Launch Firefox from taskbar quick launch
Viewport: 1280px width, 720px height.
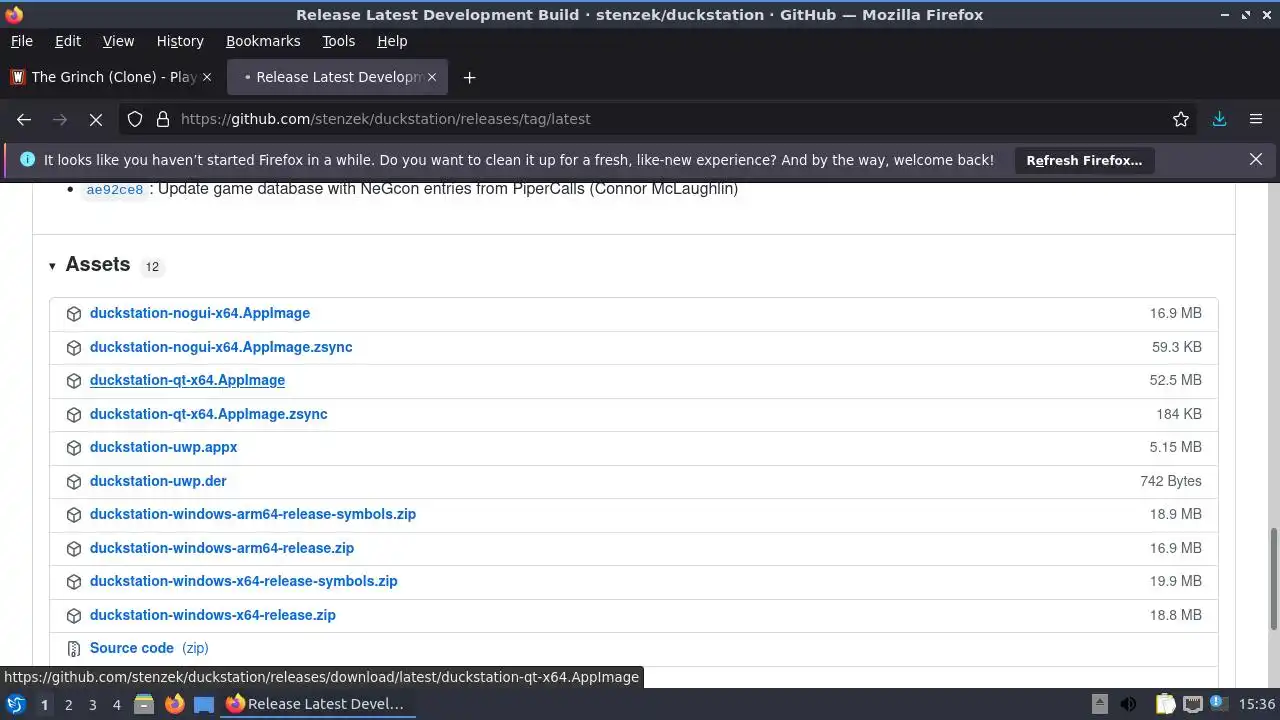click(174, 704)
